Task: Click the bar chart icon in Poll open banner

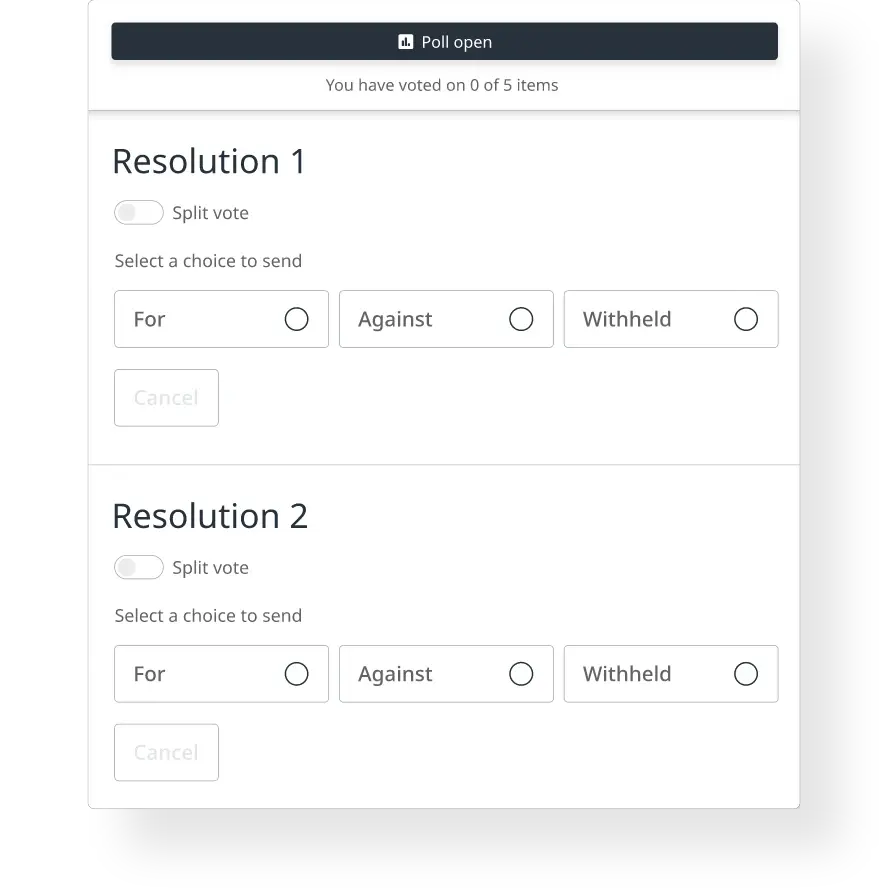Action: [x=404, y=42]
